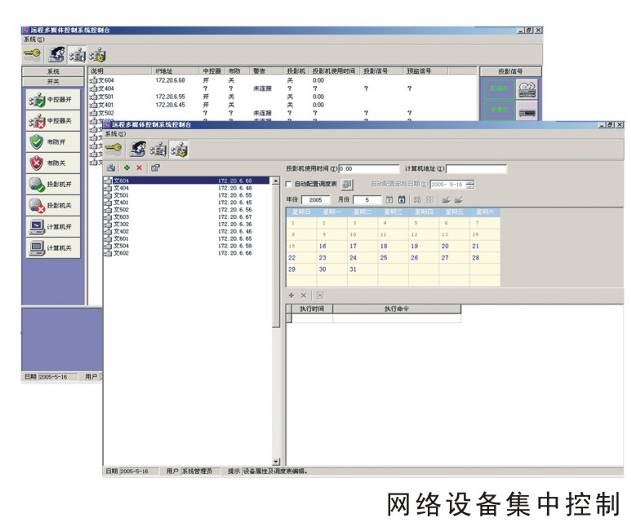Screen dimensions: 631x520
Task: Click the 计算机关 computer off button
Action: (53, 246)
